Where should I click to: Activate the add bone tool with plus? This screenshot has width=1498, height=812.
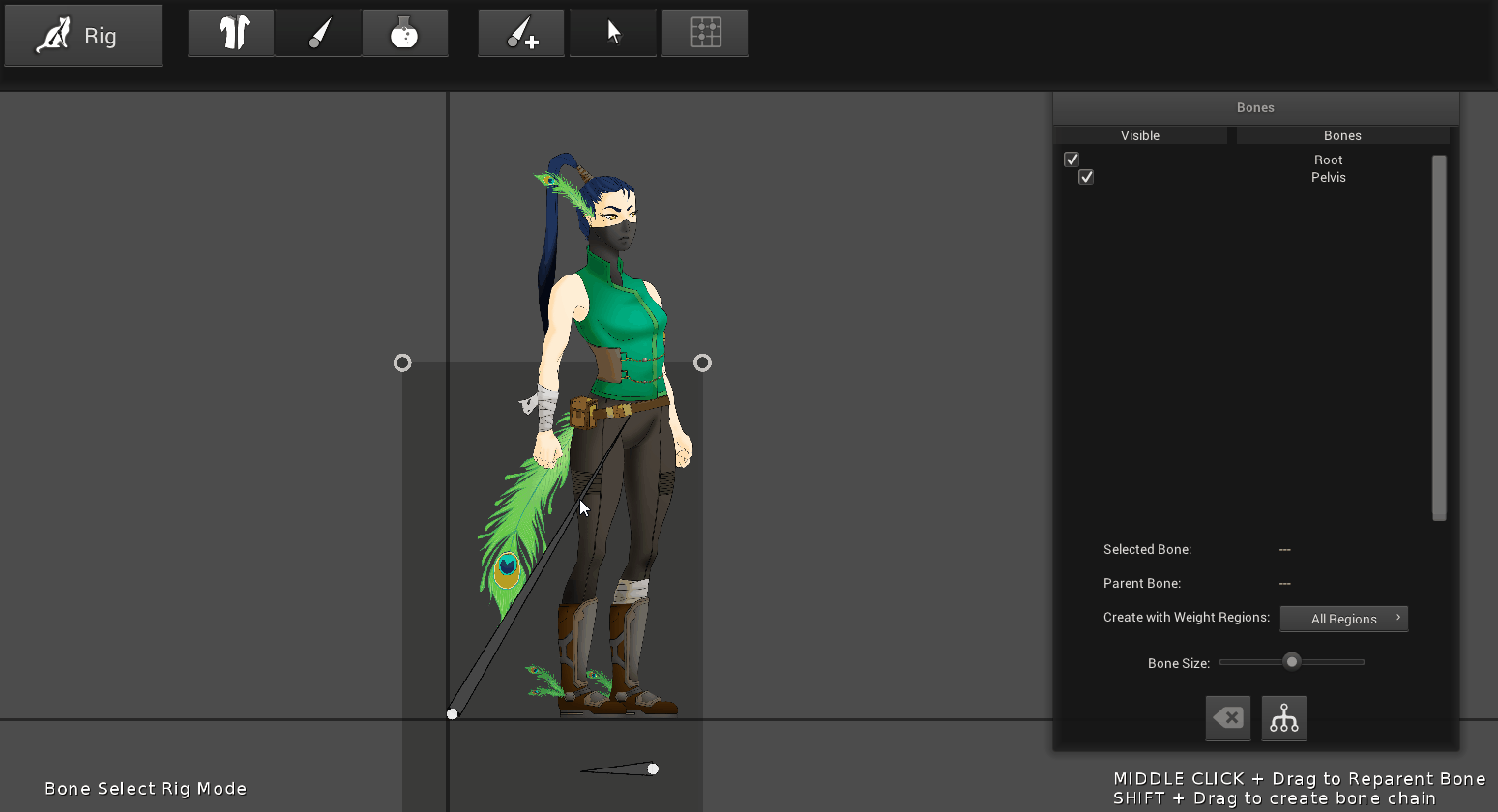(x=521, y=34)
